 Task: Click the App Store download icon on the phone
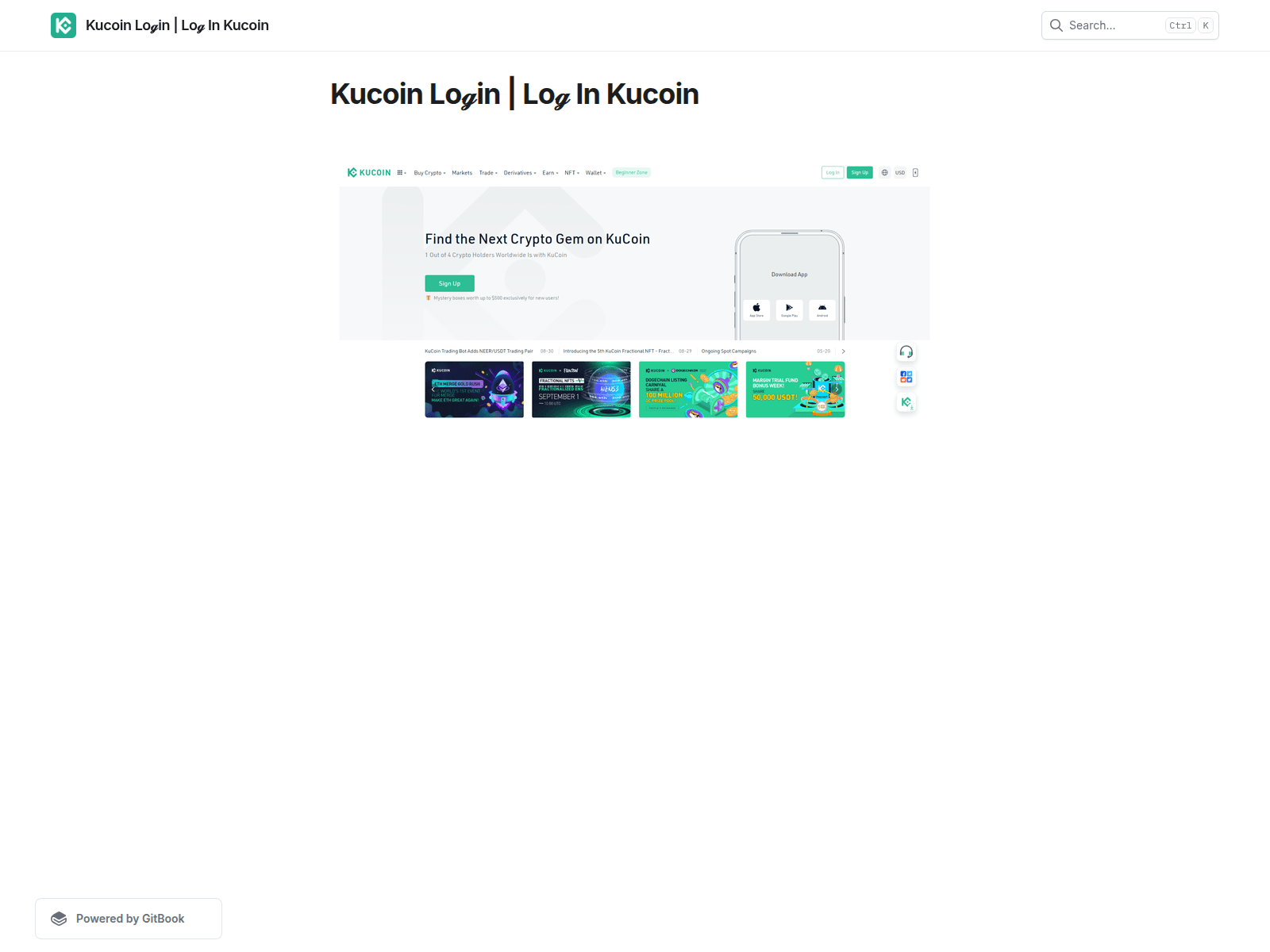point(756,309)
